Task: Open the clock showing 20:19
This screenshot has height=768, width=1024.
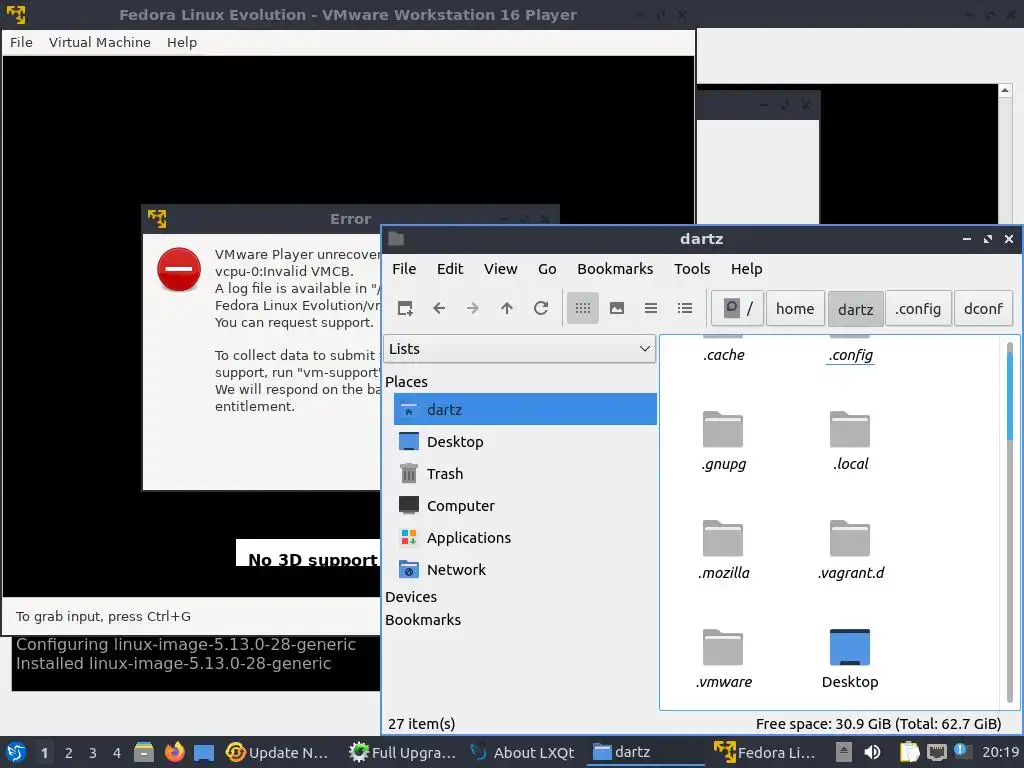Action: [x=1000, y=752]
